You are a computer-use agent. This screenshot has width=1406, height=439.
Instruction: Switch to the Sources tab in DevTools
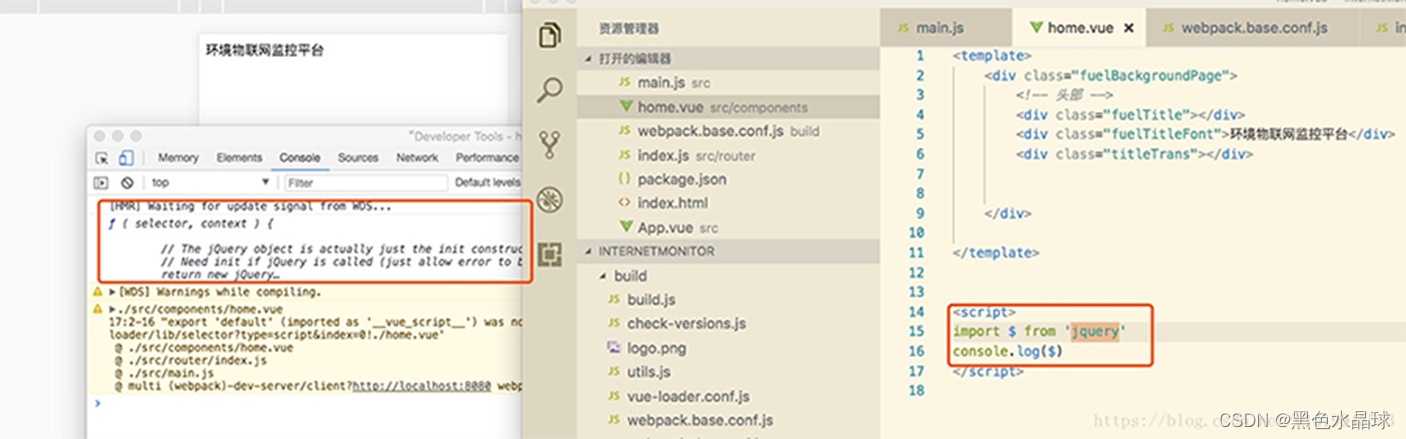pyautogui.click(x=358, y=158)
